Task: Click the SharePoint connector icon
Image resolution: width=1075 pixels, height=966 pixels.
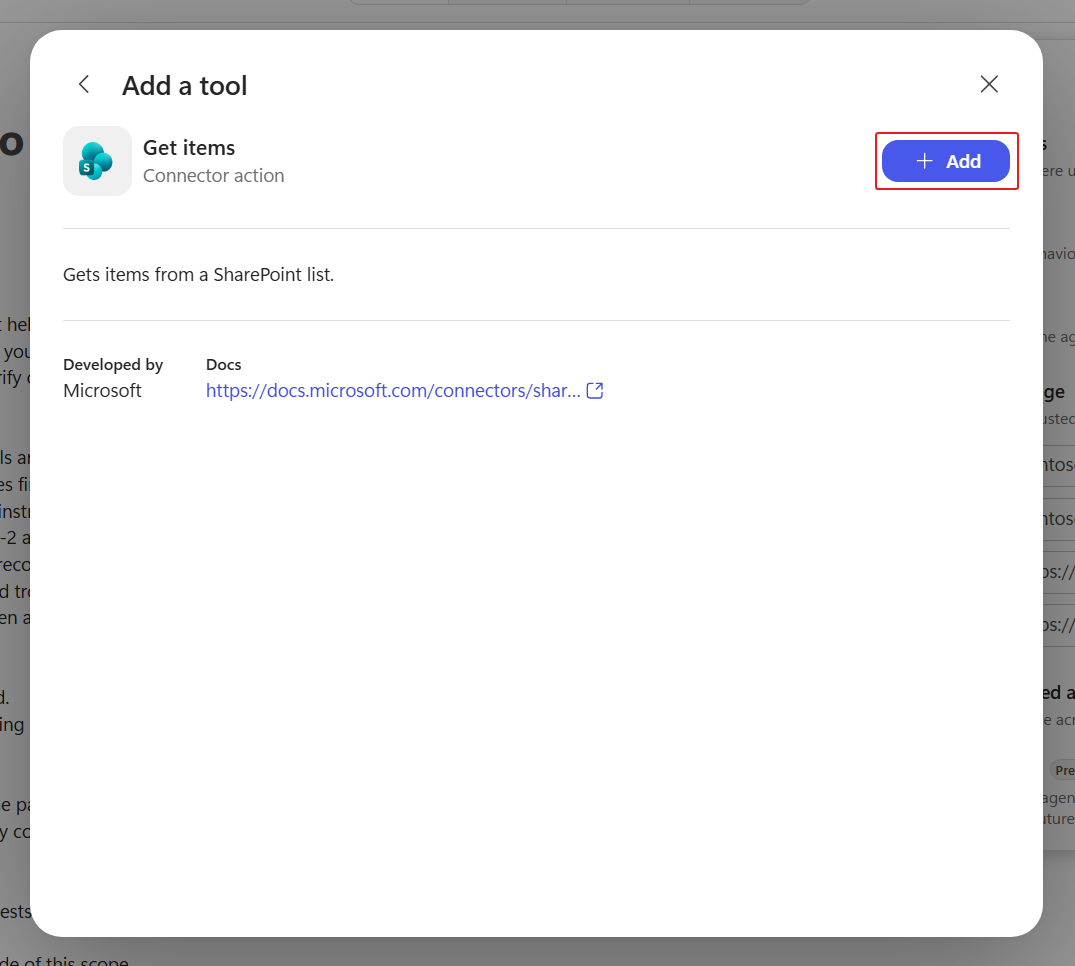Action: pos(97,161)
